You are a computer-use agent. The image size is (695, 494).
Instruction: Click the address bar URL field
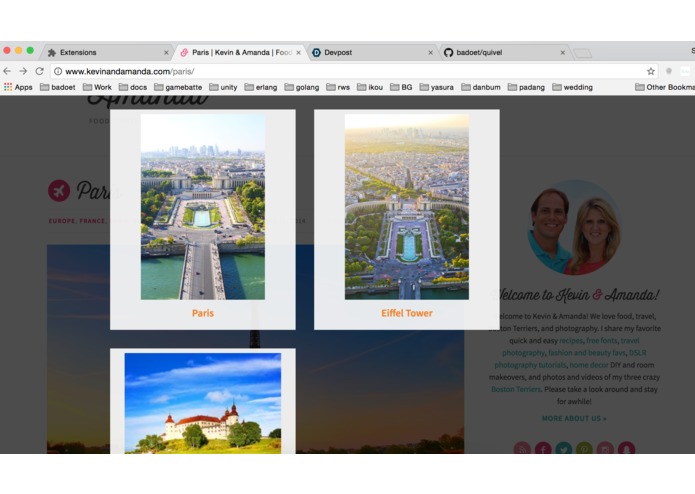pos(355,71)
